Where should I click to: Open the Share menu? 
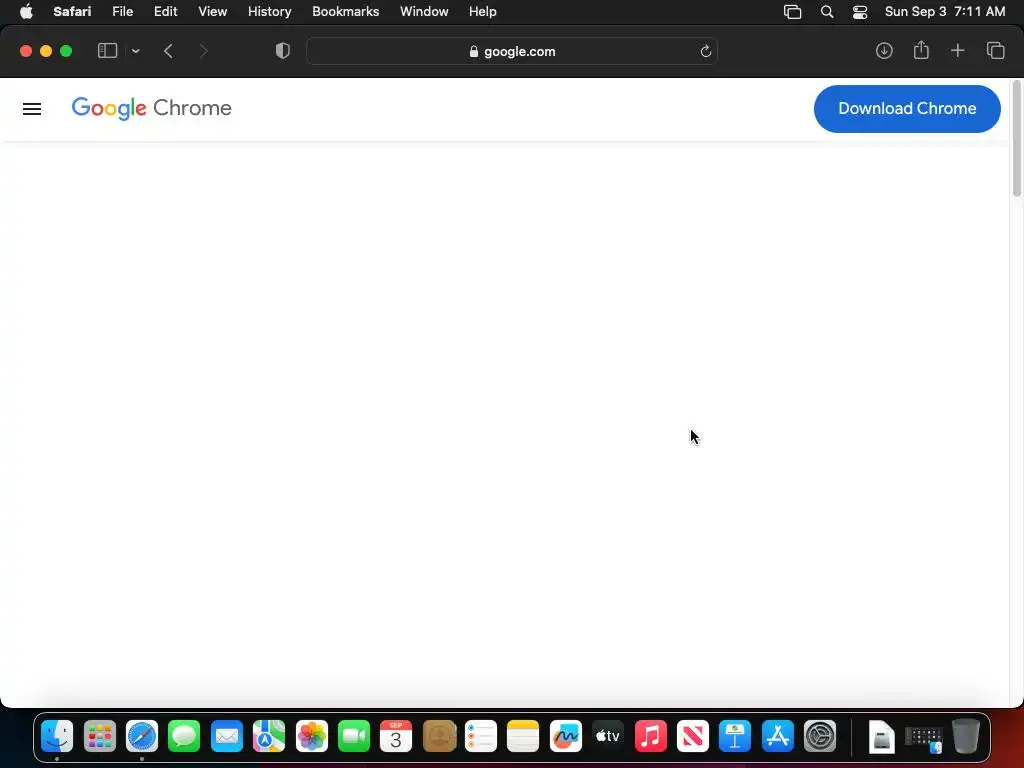pyautogui.click(x=921, y=50)
